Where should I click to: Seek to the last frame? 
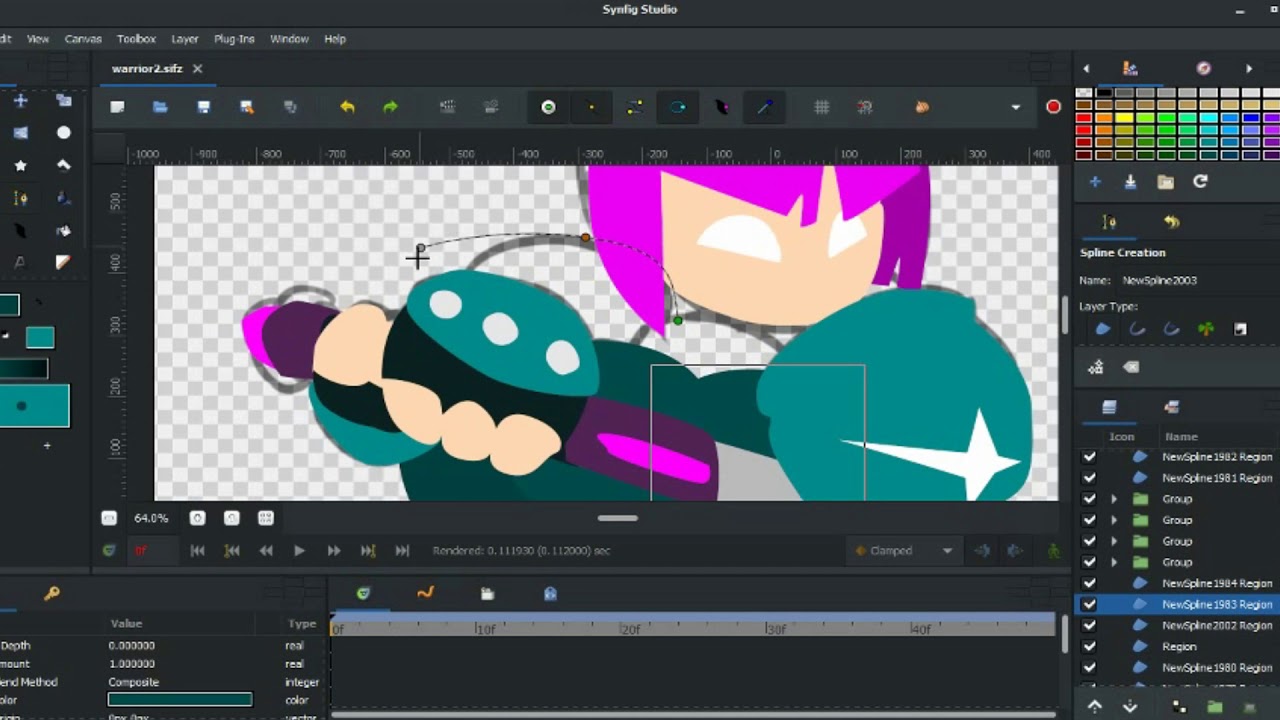(402, 550)
